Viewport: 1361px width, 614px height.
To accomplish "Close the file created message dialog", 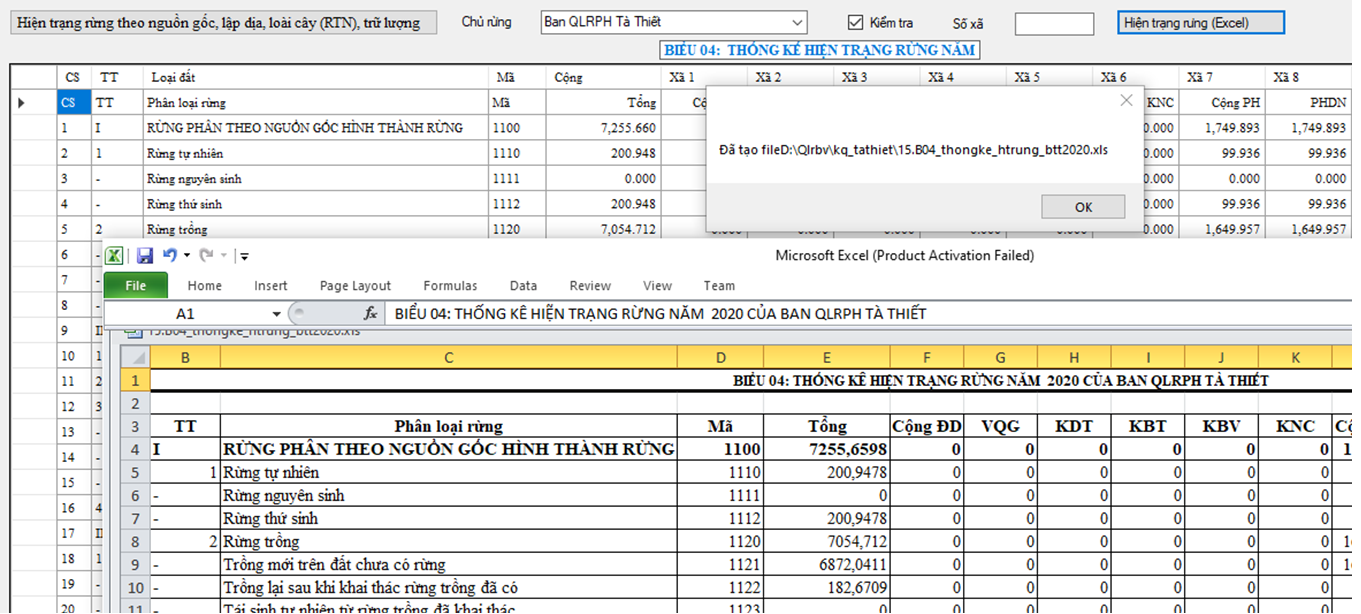I will coord(1126,100).
